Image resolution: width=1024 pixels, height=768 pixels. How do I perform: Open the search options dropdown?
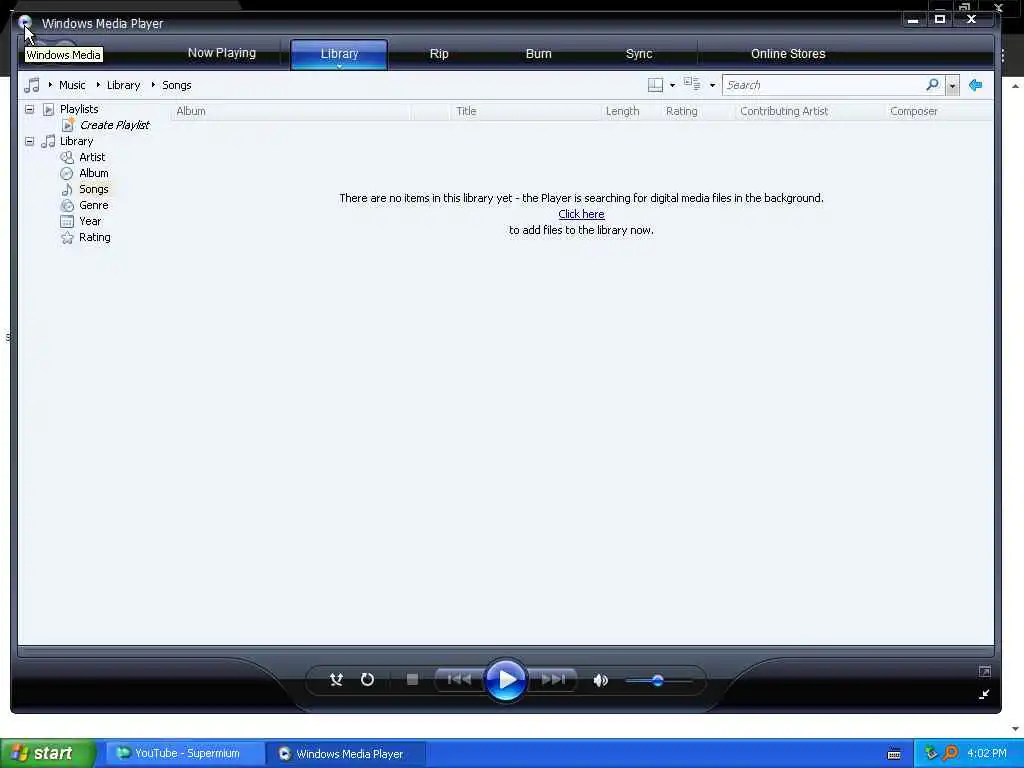(x=952, y=86)
